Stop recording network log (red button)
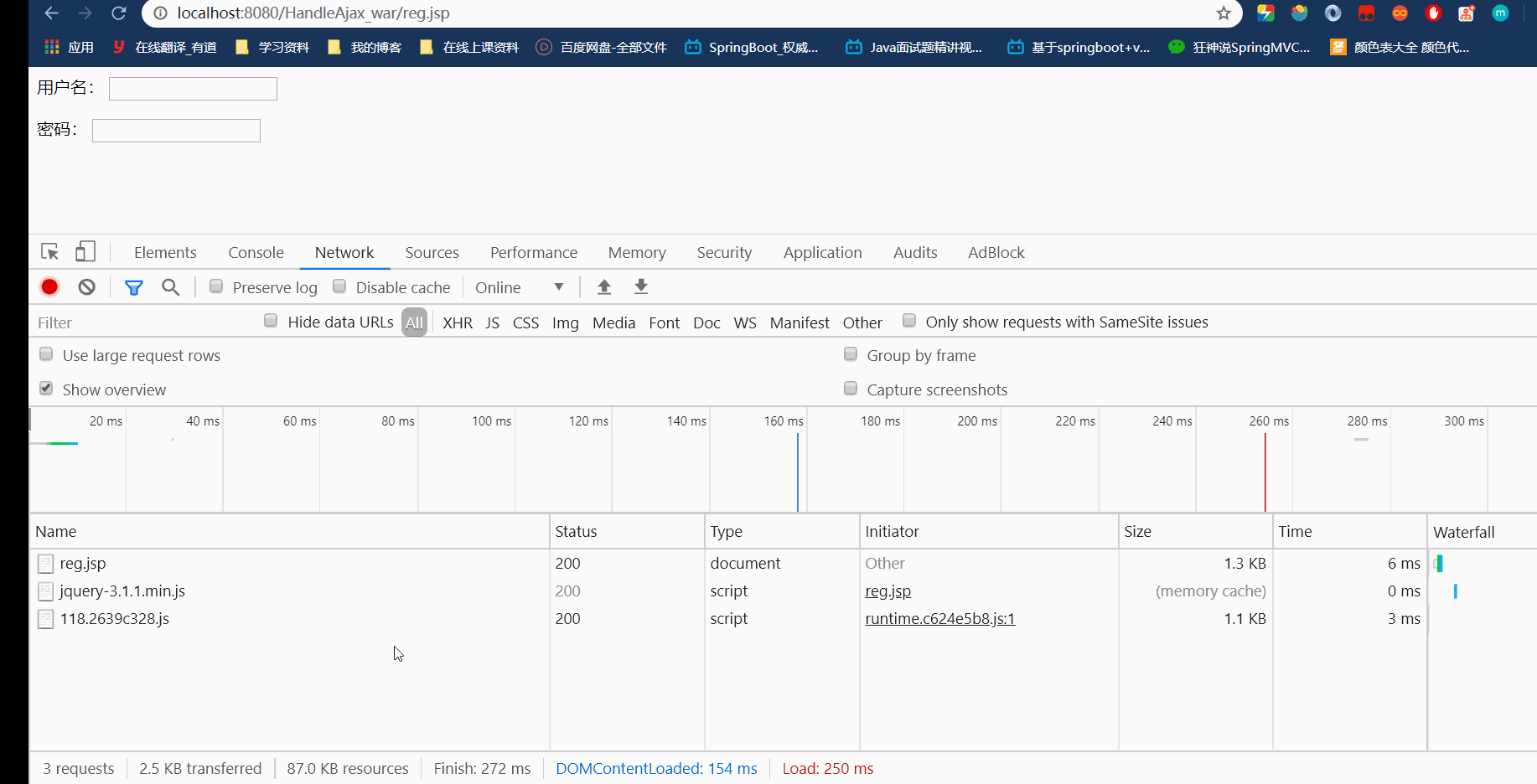The height and width of the screenshot is (784, 1537). tap(49, 287)
